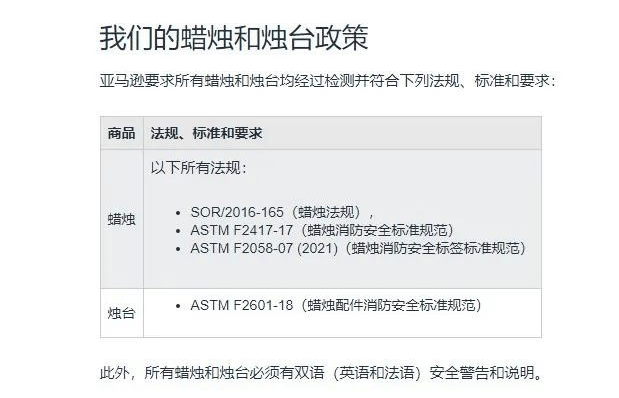This screenshot has width=619, height=398.
Task: Click the ASTM F2417-17 list item
Action: 322,230
